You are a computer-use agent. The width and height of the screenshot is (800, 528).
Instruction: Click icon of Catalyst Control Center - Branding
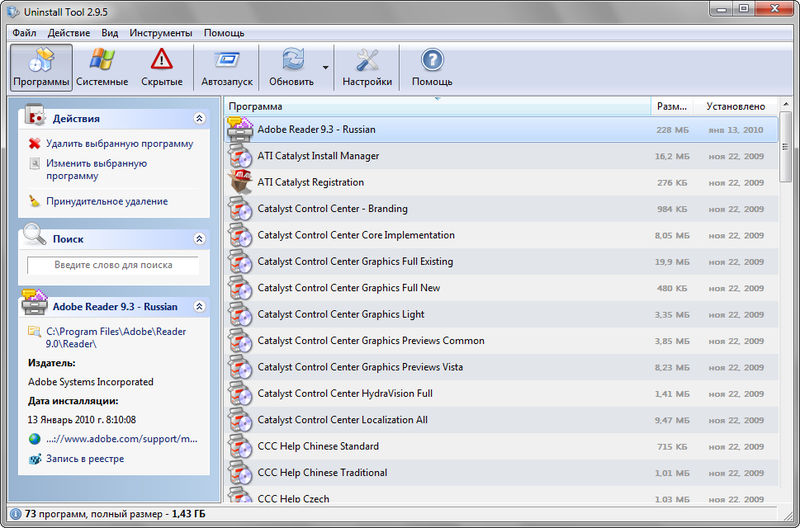[x=240, y=209]
